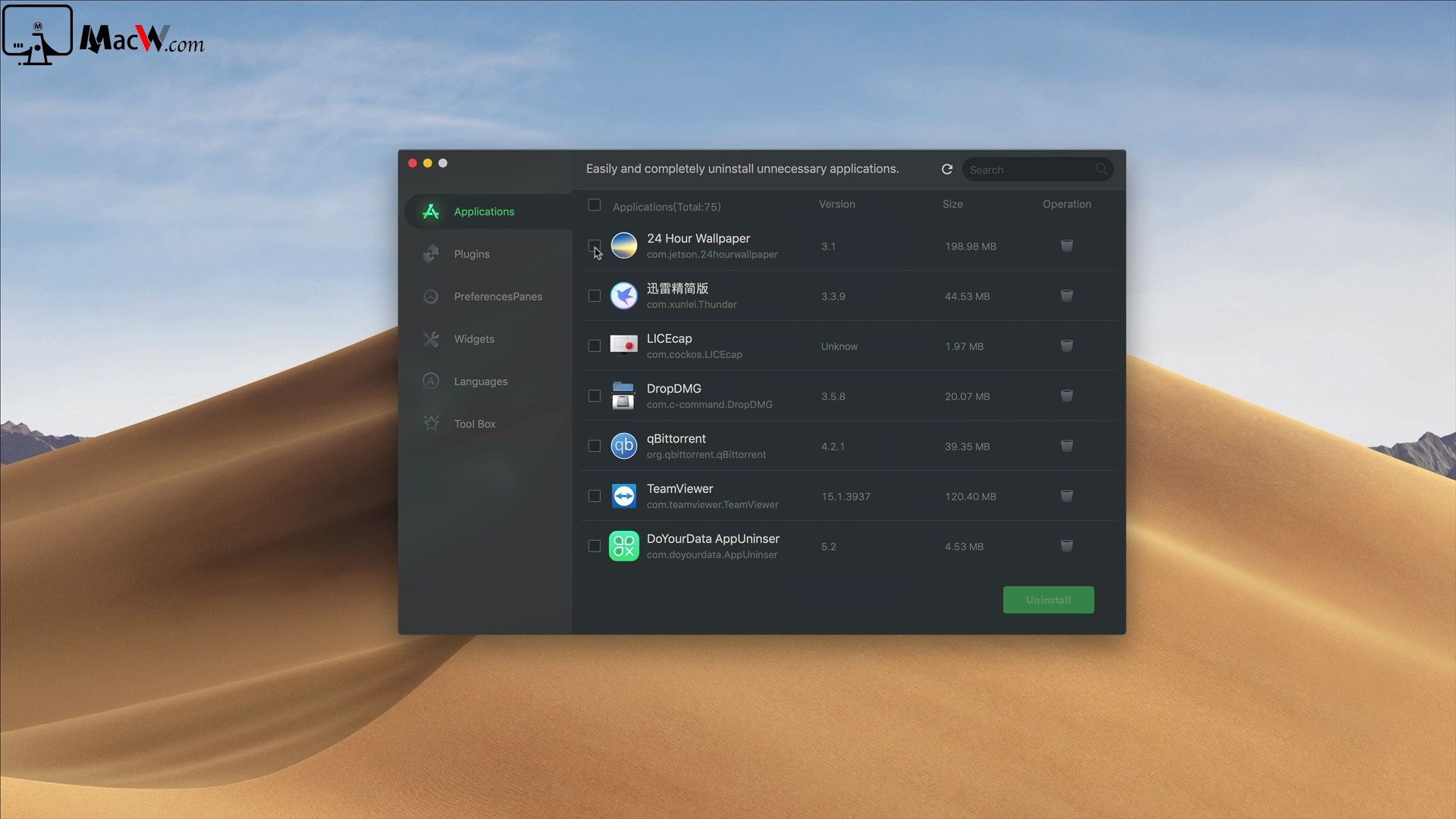The image size is (1456, 819).
Task: Check the select-all Applications checkbox
Action: 595,205
